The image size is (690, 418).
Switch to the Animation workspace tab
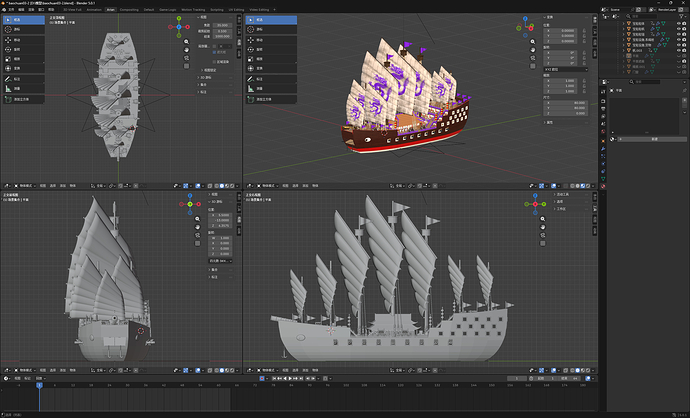94,9
